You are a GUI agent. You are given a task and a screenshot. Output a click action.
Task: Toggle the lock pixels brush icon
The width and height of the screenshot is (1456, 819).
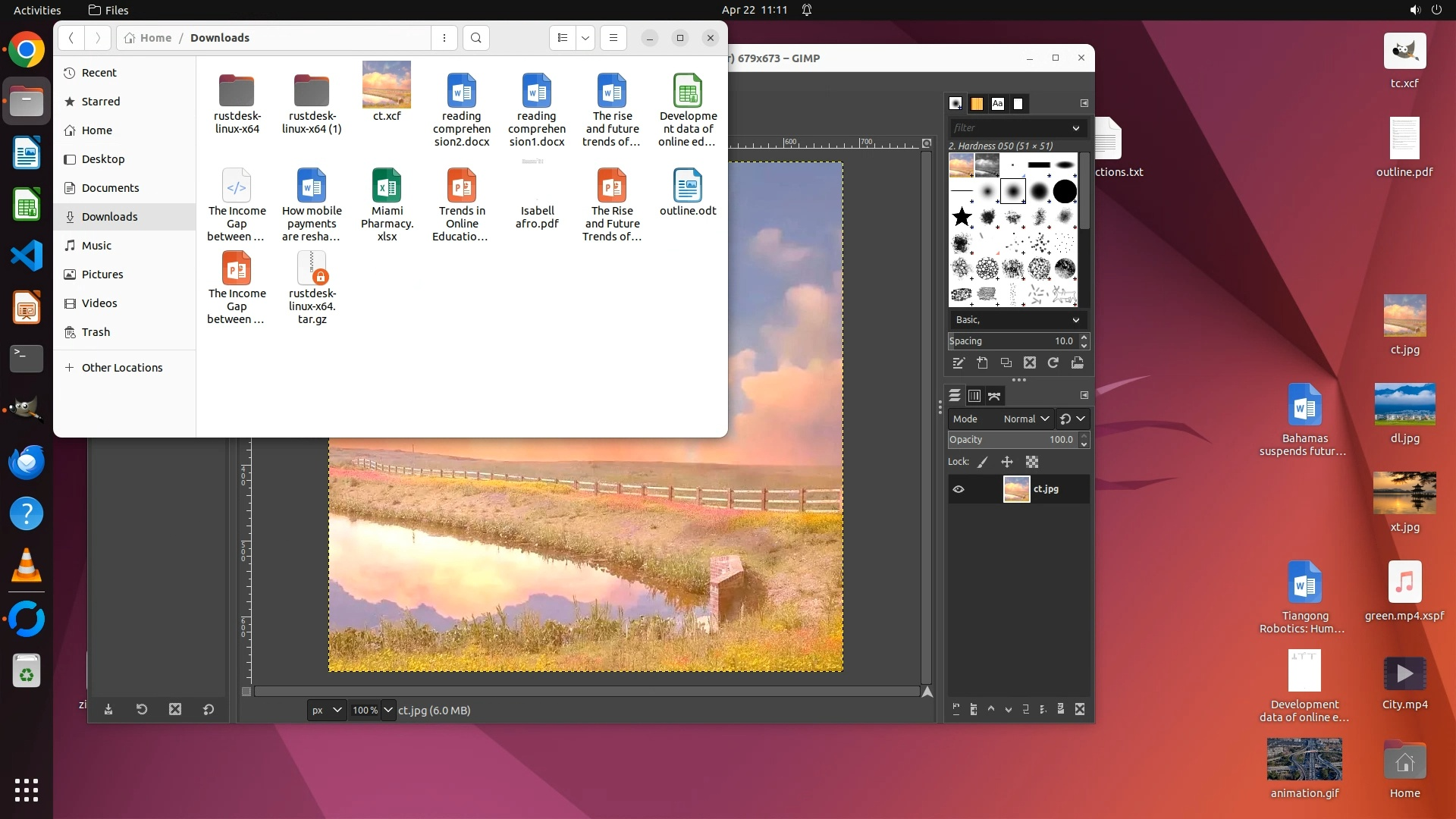983,462
